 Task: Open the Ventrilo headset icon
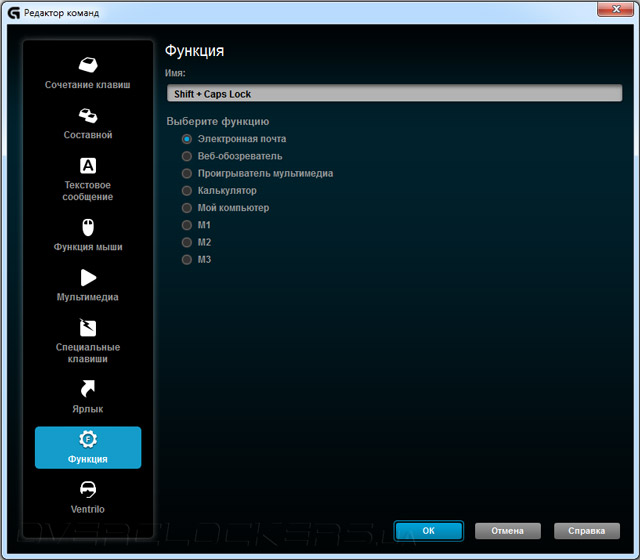pos(88,489)
